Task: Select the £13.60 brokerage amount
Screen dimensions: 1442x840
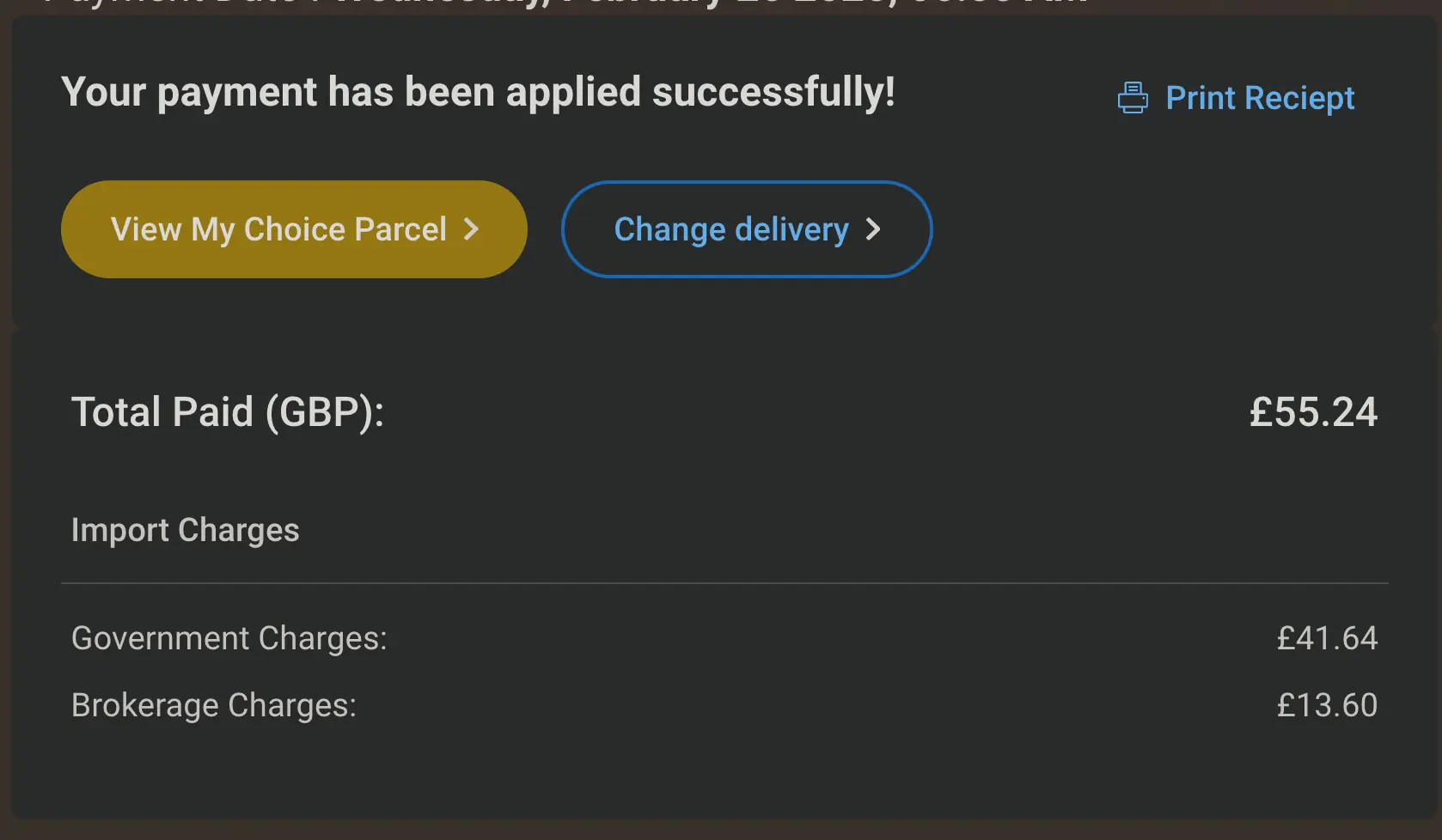Action: click(x=1326, y=705)
